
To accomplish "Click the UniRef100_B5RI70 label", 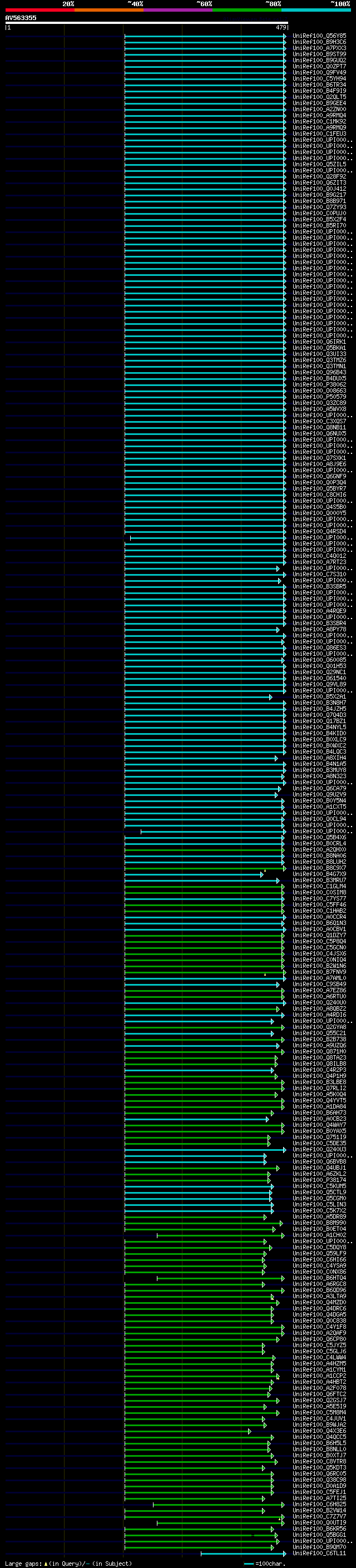I will click(x=319, y=225).
